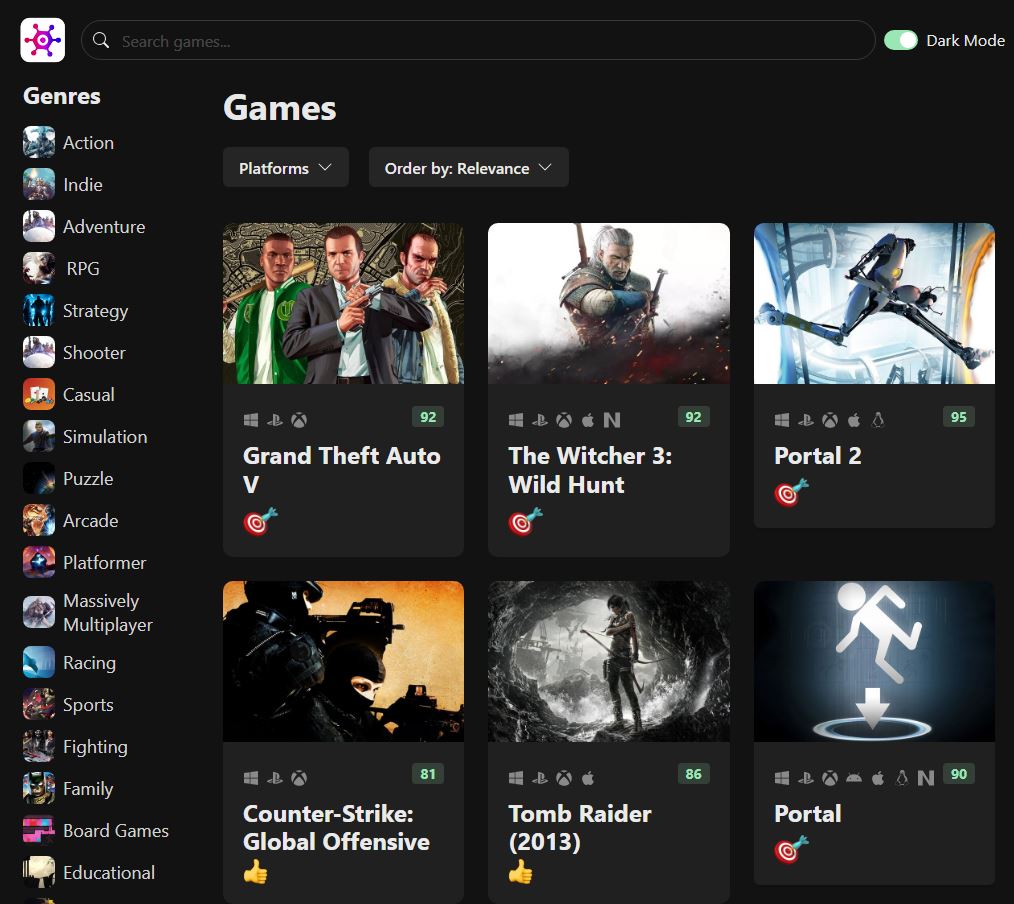Screen dimensions: 1014x904
Task: Select the Sports genre icon
Action: (39, 704)
